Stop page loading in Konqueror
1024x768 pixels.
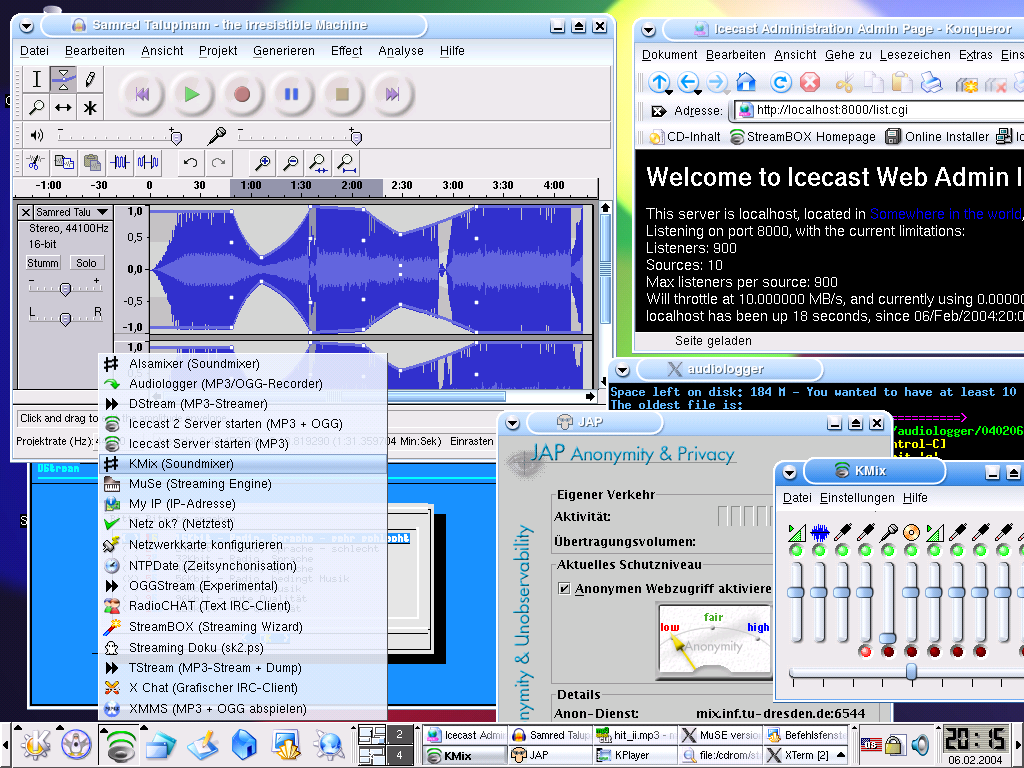(x=810, y=82)
